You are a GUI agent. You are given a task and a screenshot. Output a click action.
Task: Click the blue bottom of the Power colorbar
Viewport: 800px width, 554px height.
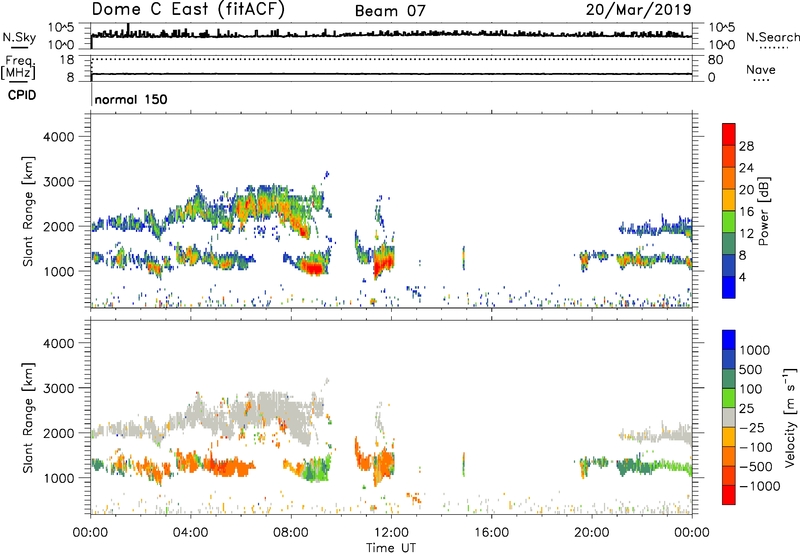point(729,287)
